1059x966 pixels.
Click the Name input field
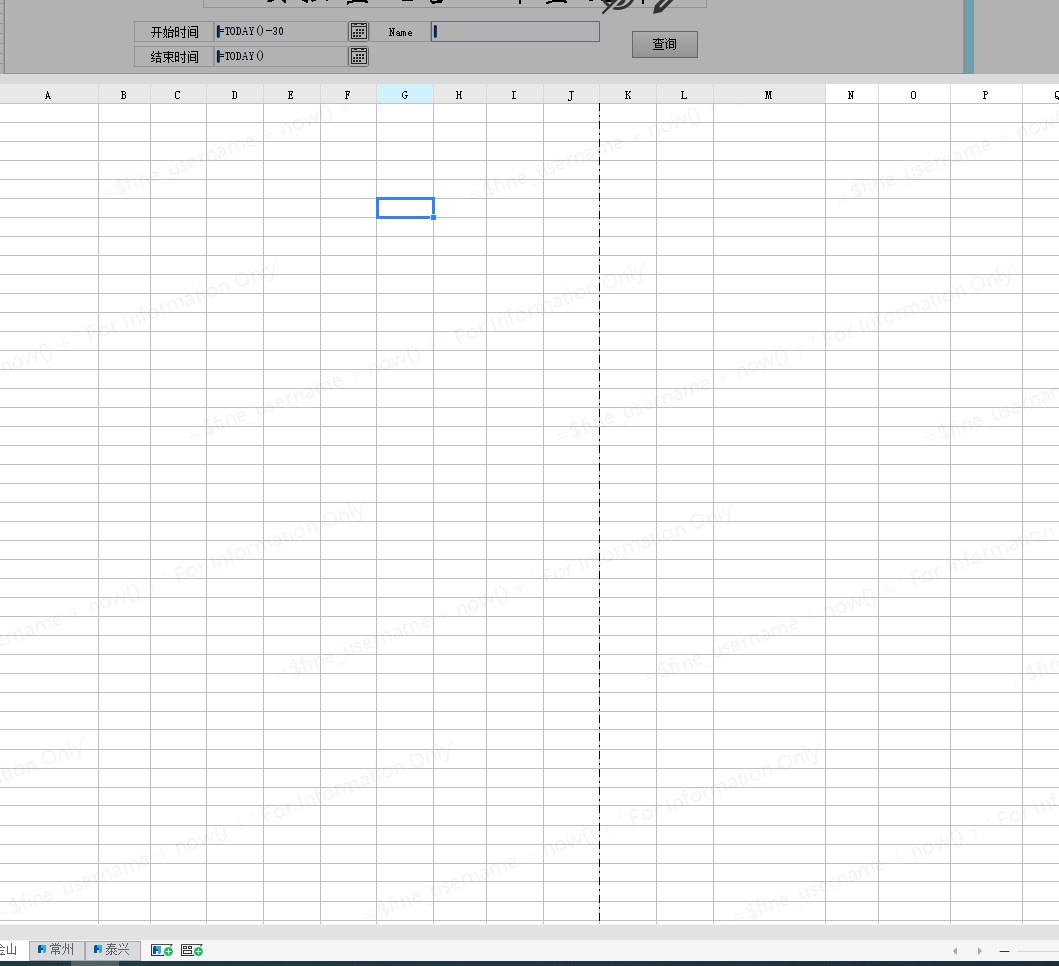pyautogui.click(x=515, y=32)
